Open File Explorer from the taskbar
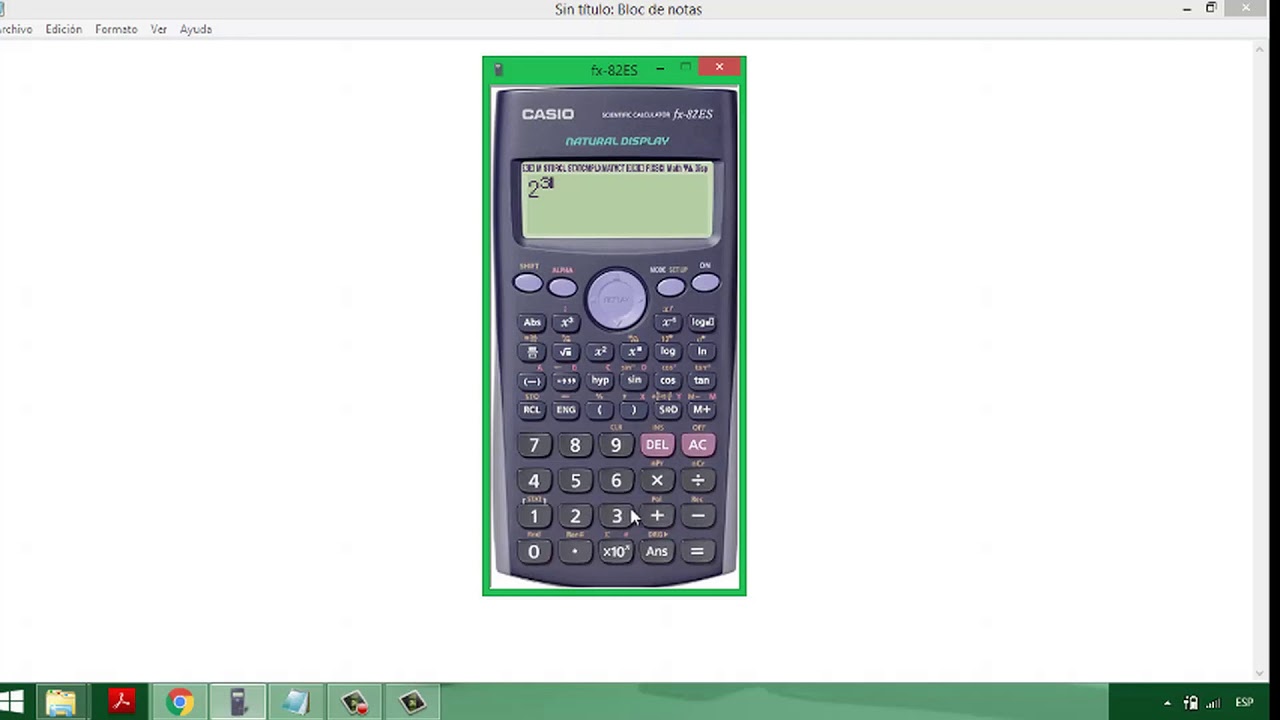 point(61,702)
